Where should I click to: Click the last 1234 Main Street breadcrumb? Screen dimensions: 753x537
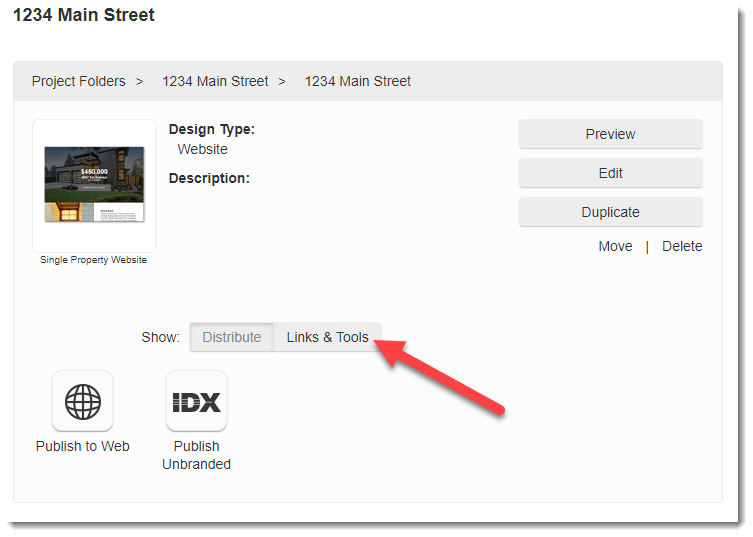(358, 81)
